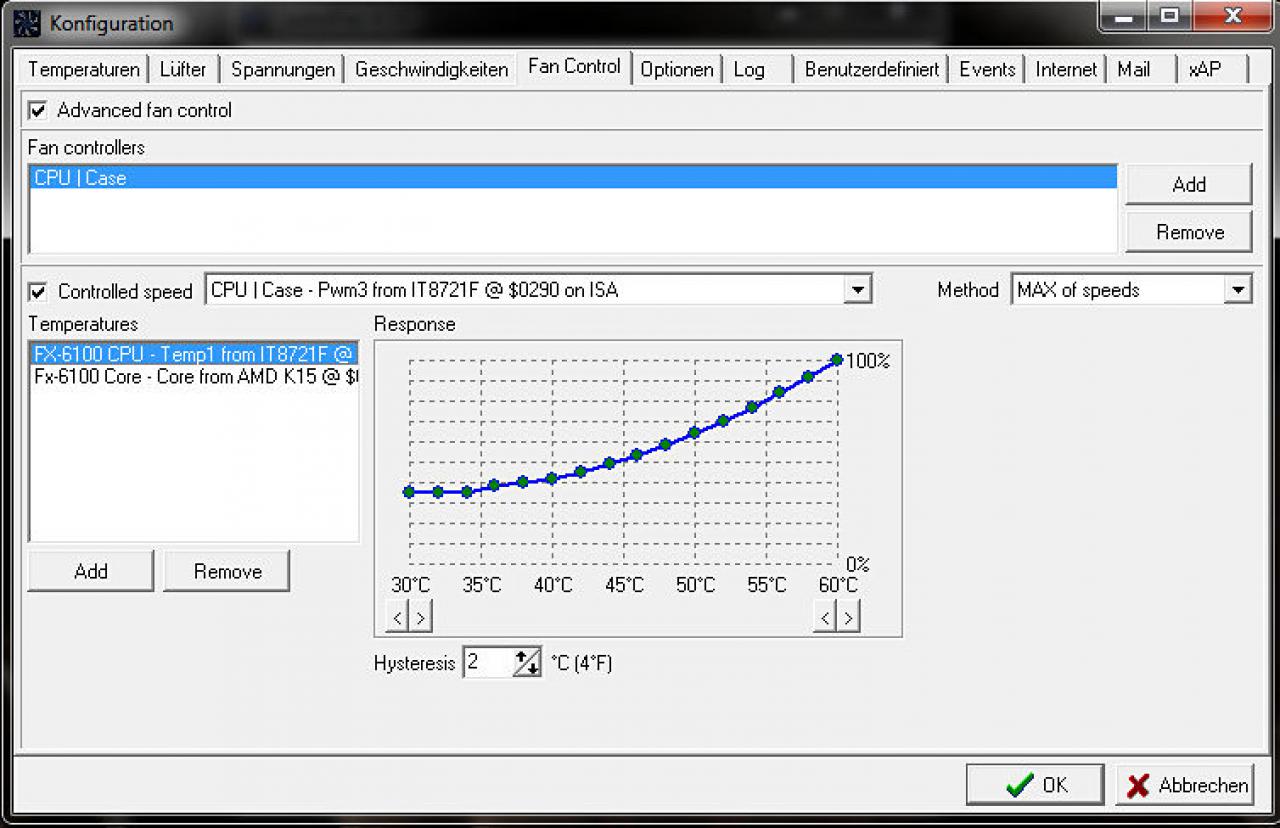Click right arrow under 30°C axis minimum
The height and width of the screenshot is (828, 1280).
pyautogui.click(x=420, y=618)
